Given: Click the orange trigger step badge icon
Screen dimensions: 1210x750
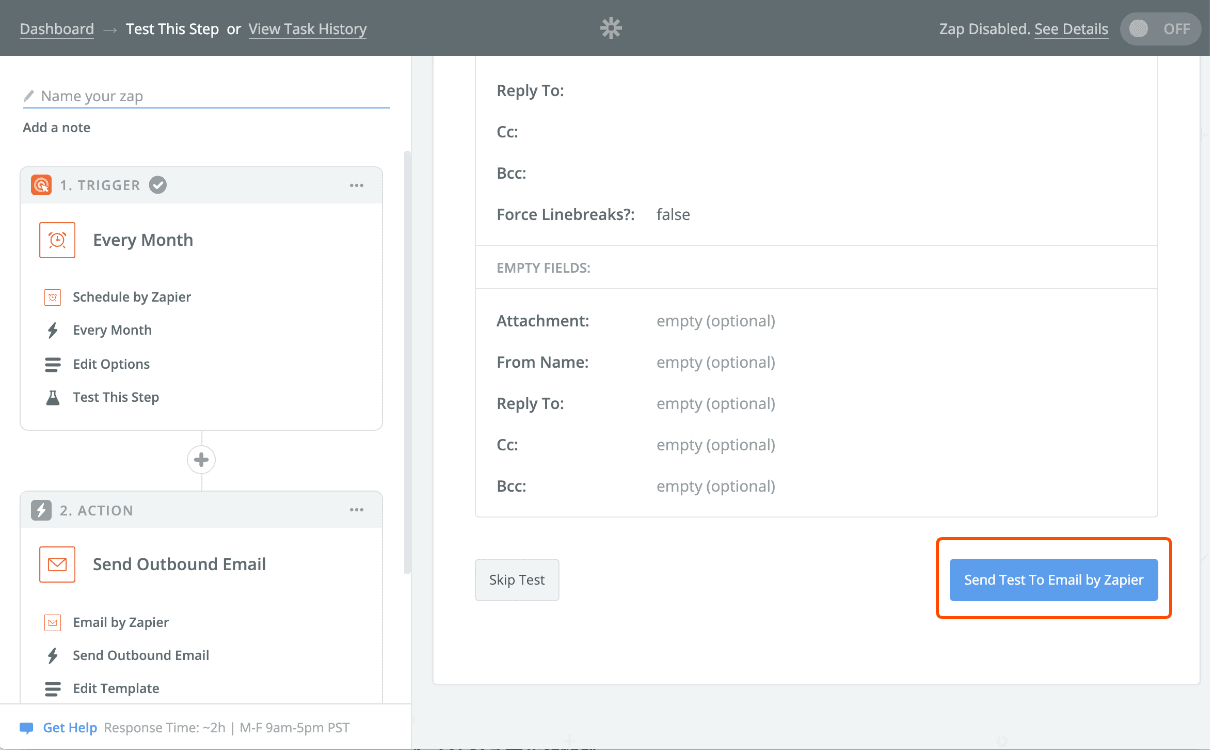Looking at the screenshot, I should tap(41, 185).
